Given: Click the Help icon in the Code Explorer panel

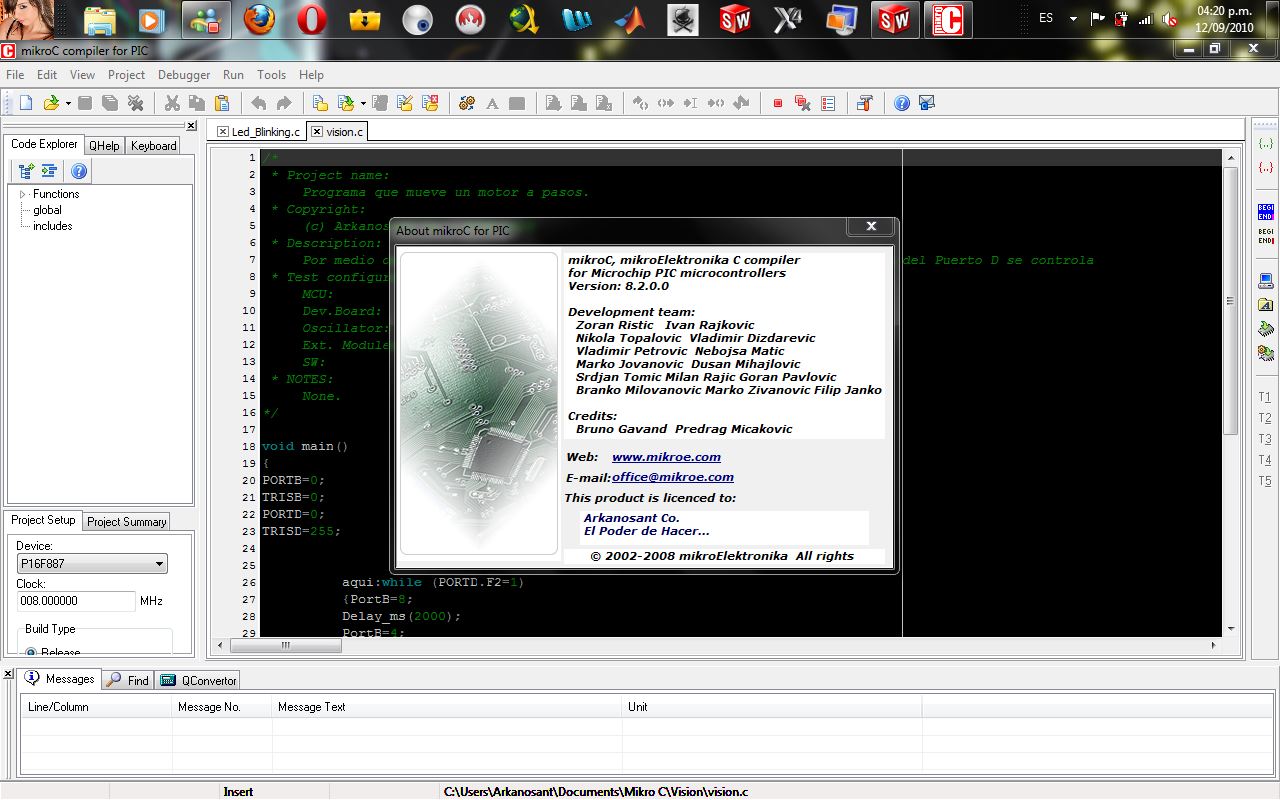Looking at the screenshot, I should point(78,170).
